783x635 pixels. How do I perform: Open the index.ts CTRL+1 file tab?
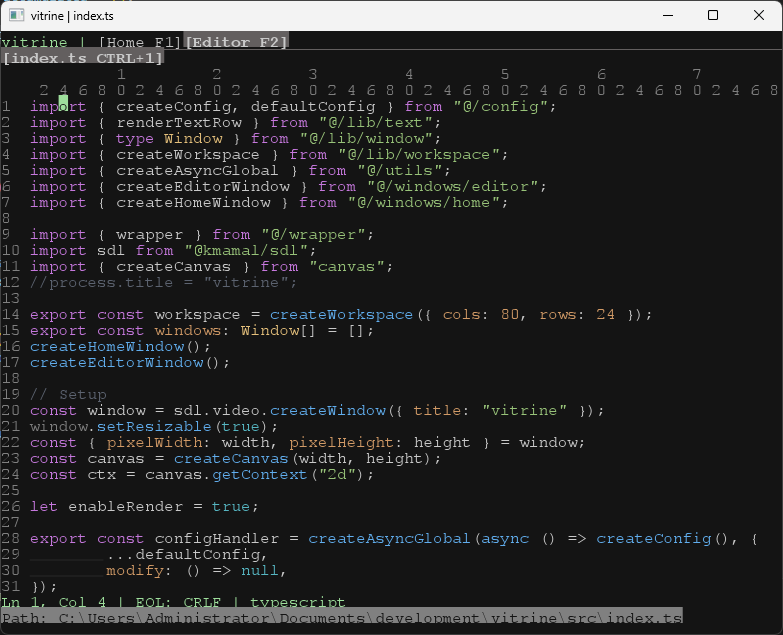[83, 58]
